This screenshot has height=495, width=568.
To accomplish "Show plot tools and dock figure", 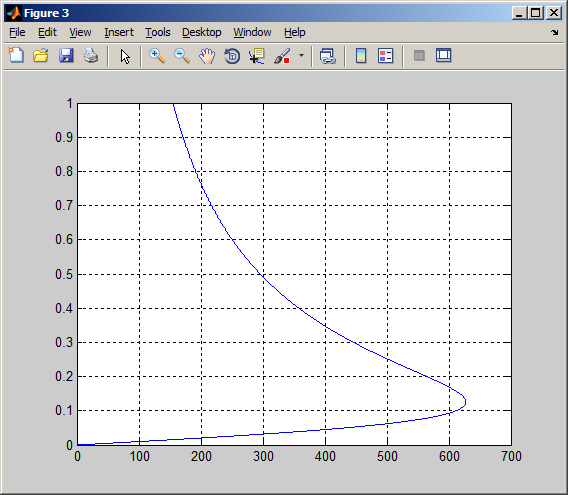I will (x=443, y=56).
